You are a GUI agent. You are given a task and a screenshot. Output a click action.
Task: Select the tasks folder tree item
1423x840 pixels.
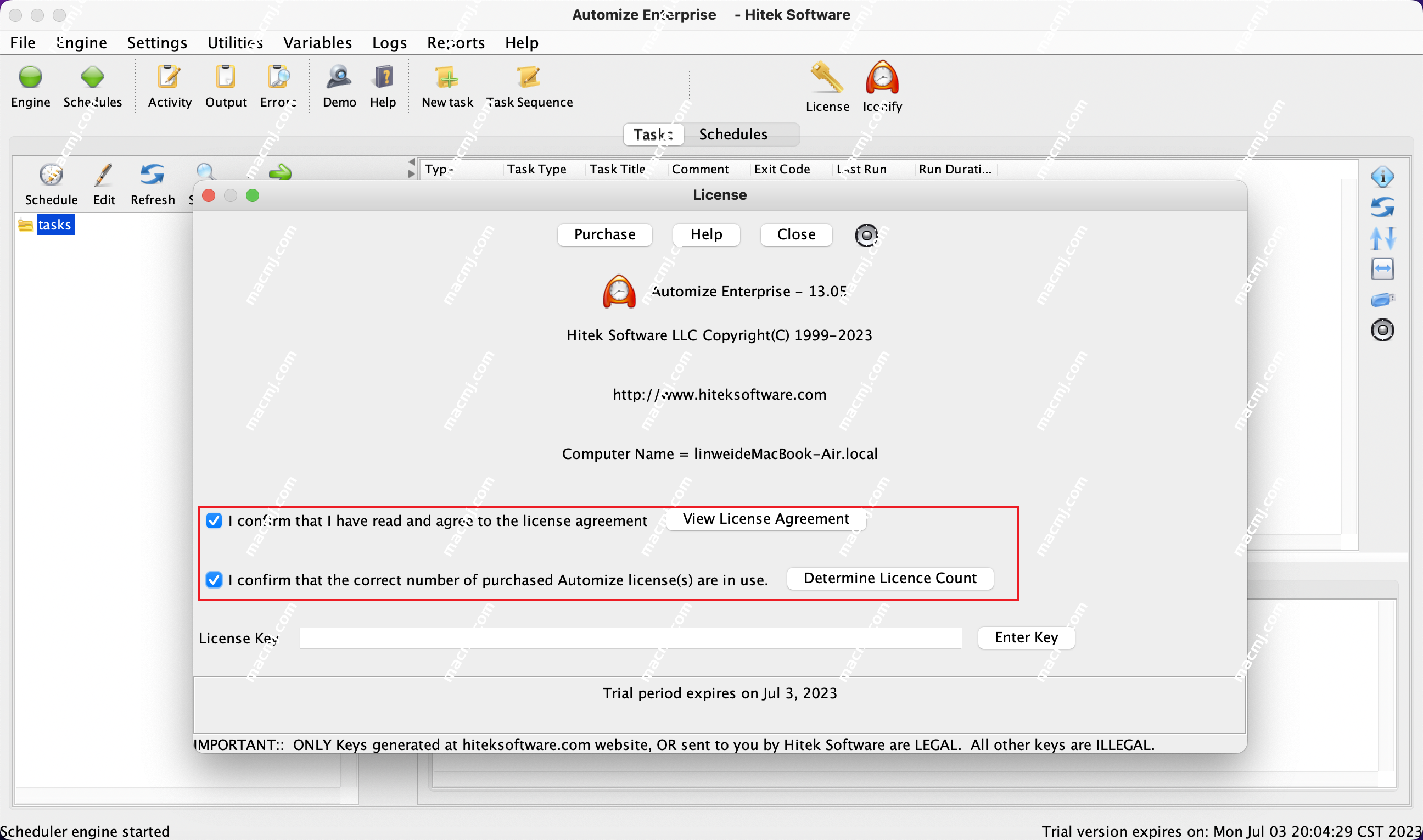click(x=55, y=225)
